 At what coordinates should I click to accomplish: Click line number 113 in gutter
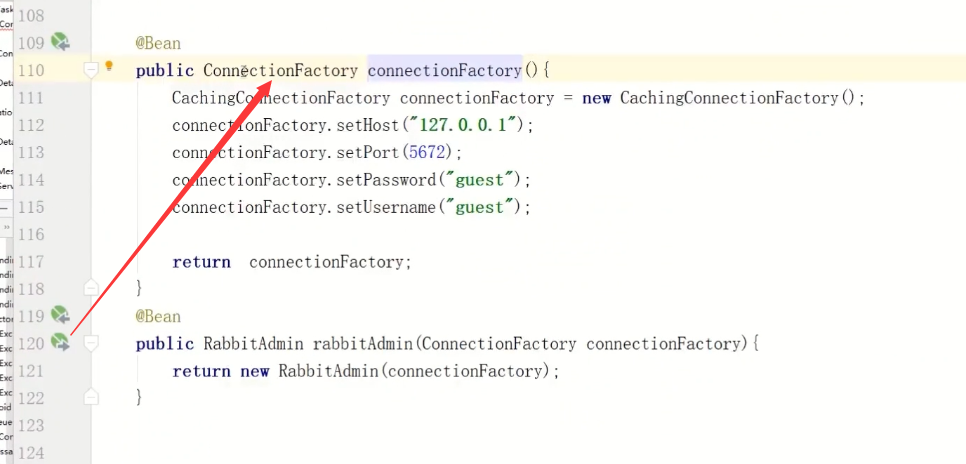pyautogui.click(x=31, y=152)
